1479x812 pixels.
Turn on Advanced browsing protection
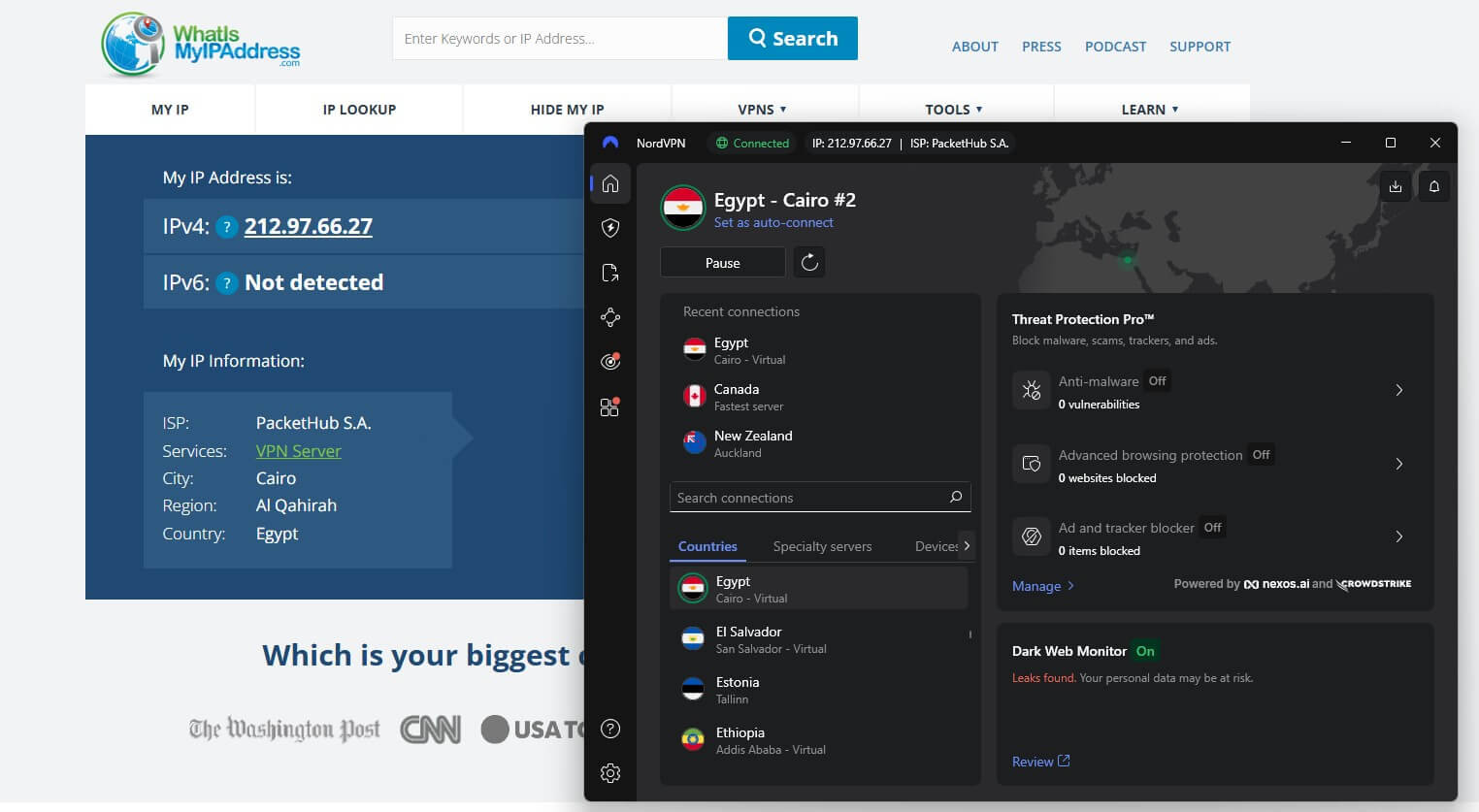(x=1261, y=454)
